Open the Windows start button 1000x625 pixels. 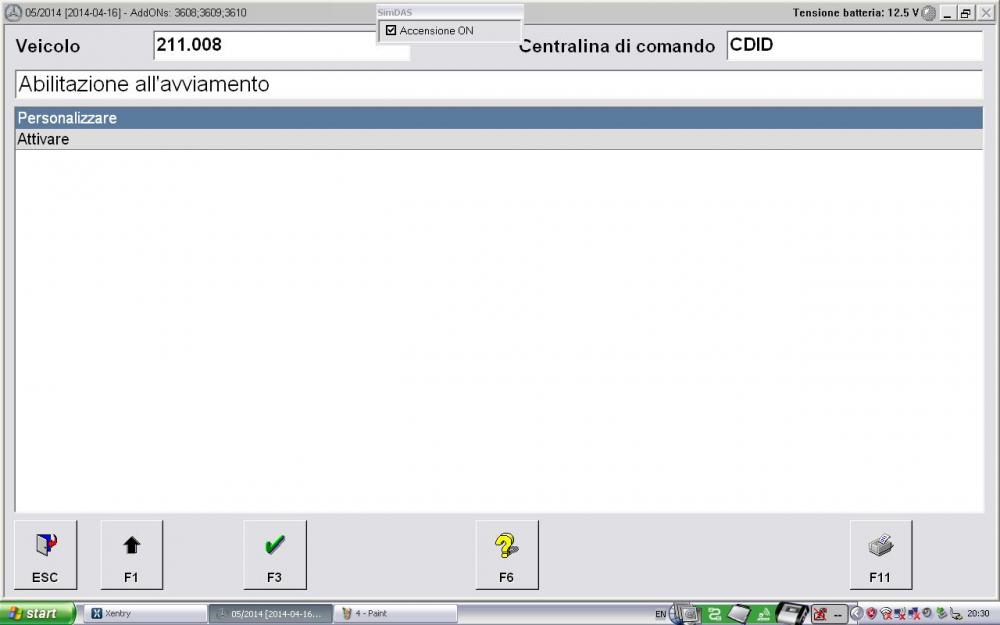click(x=38, y=613)
